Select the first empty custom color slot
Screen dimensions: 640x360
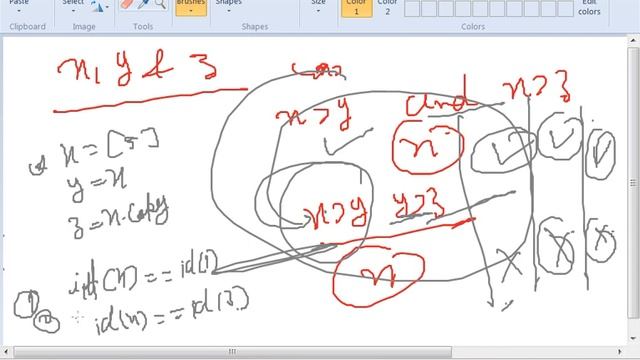click(412, 8)
